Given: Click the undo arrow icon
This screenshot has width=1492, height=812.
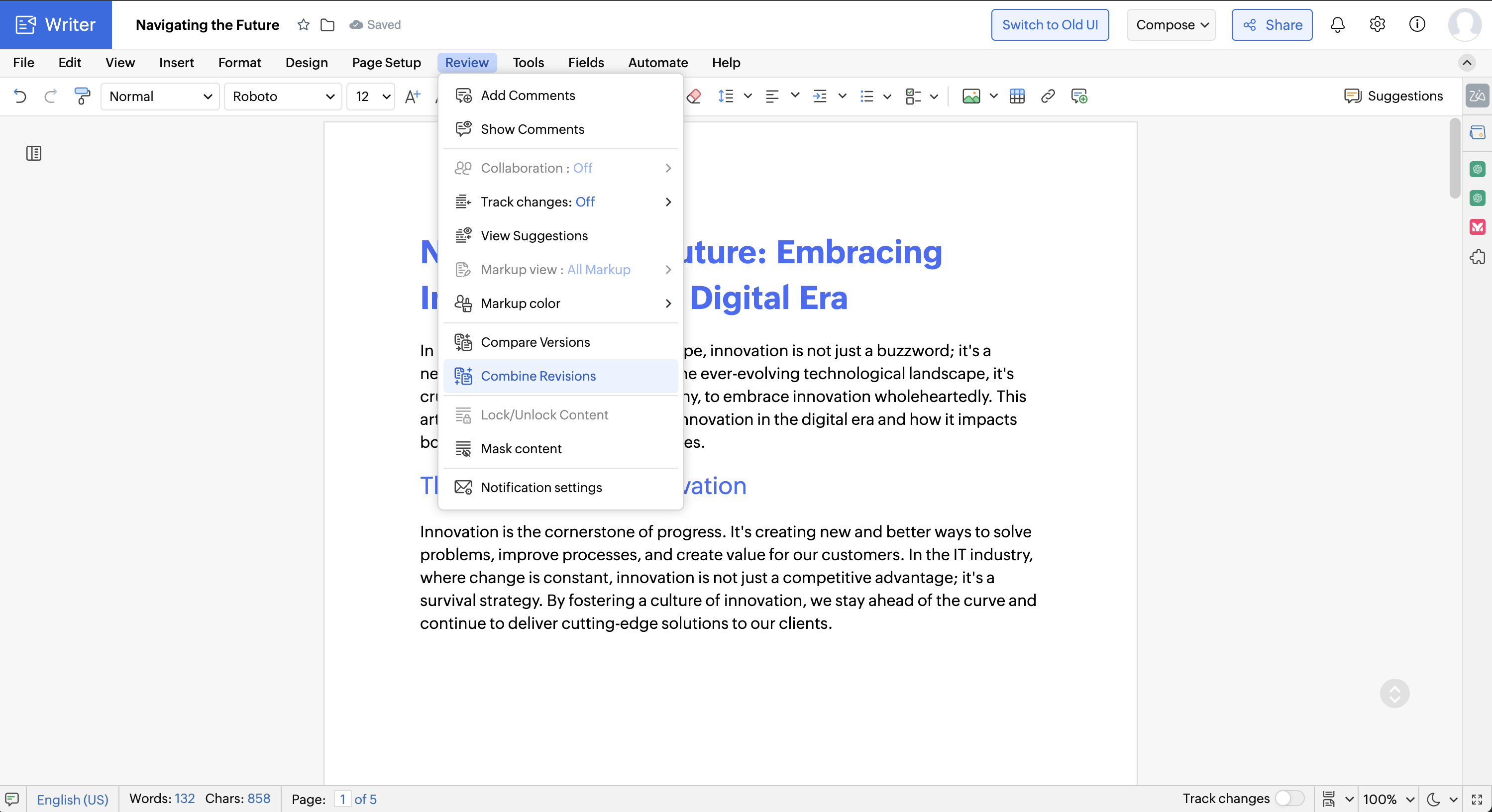Looking at the screenshot, I should point(20,96).
